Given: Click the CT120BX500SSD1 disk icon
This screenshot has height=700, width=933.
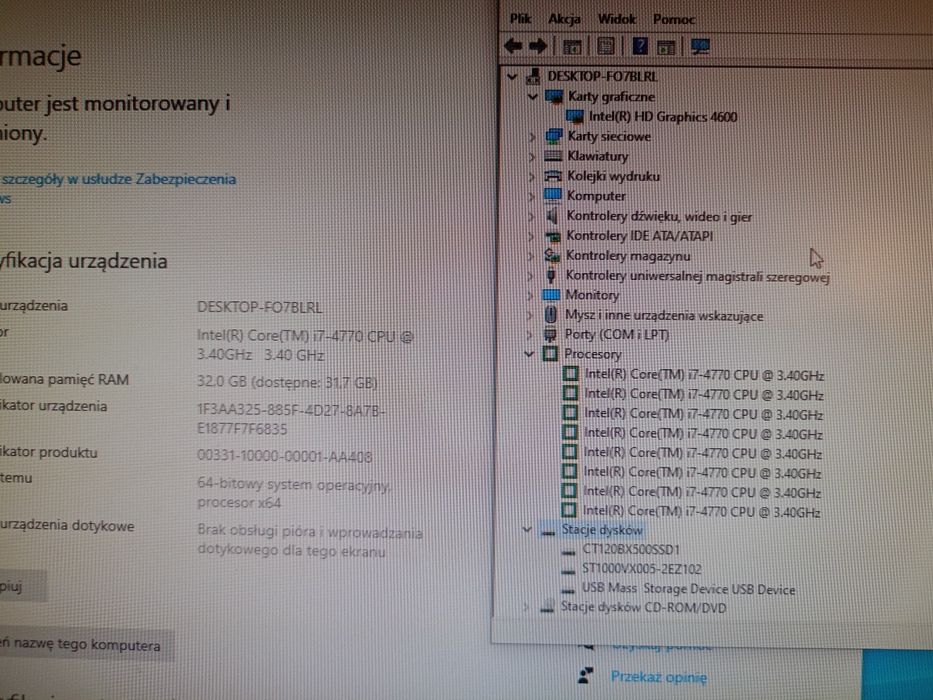Looking at the screenshot, I should coord(569,551).
